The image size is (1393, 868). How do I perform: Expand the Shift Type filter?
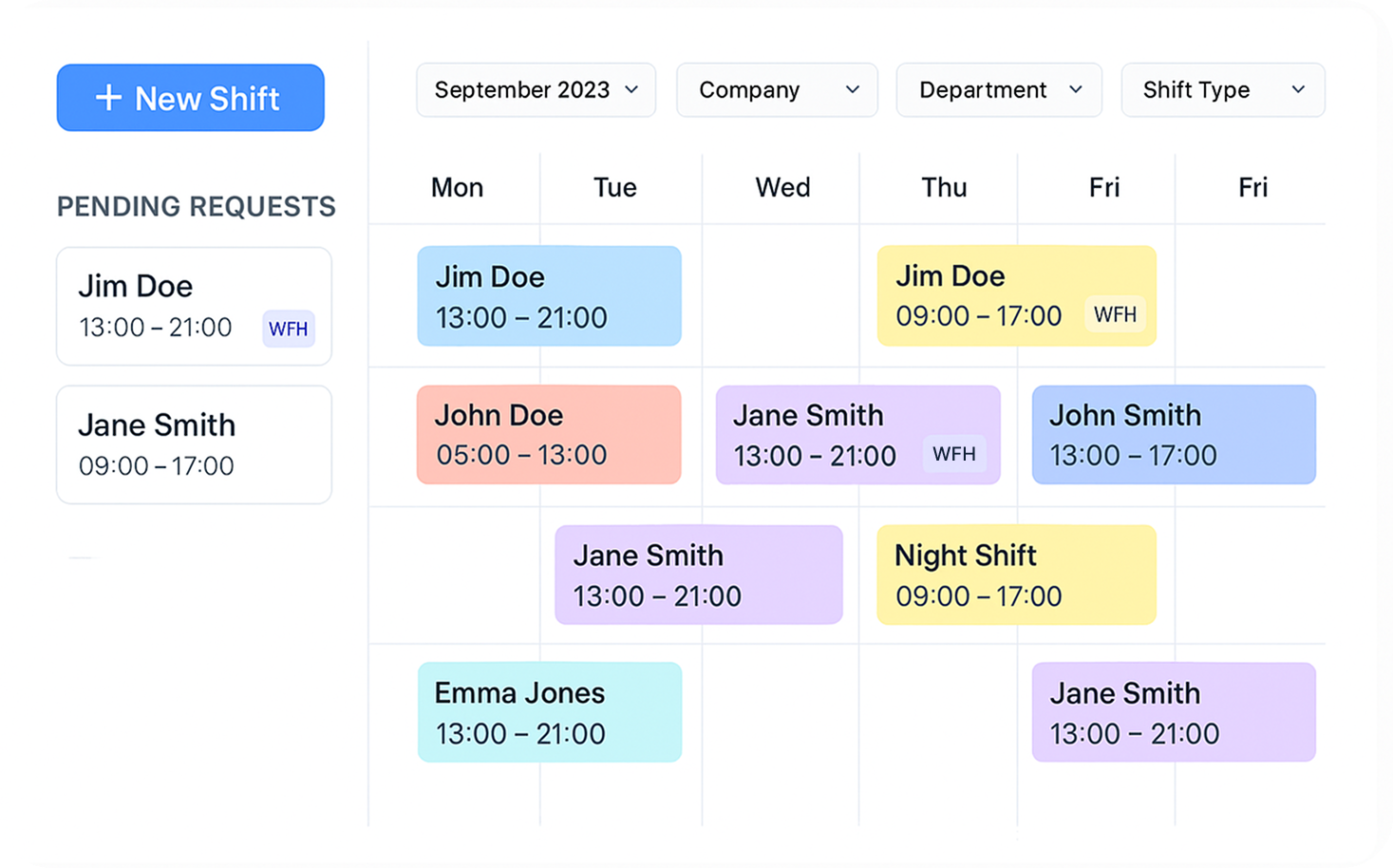point(1222,90)
